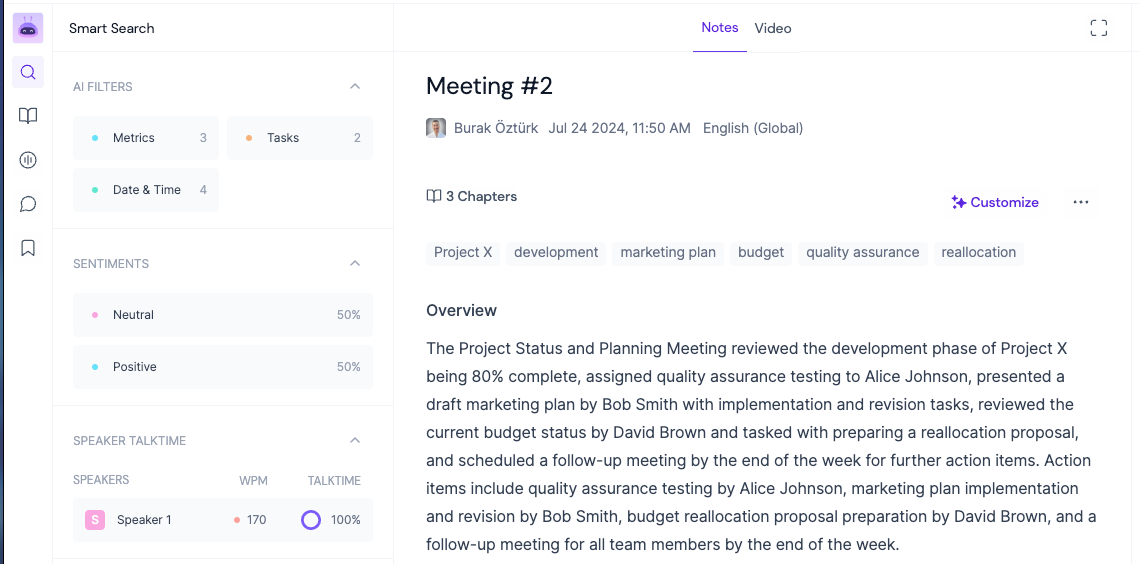Click the Speaker 1 talktime ring indicator
This screenshot has width=1139, height=564.
tap(311, 520)
